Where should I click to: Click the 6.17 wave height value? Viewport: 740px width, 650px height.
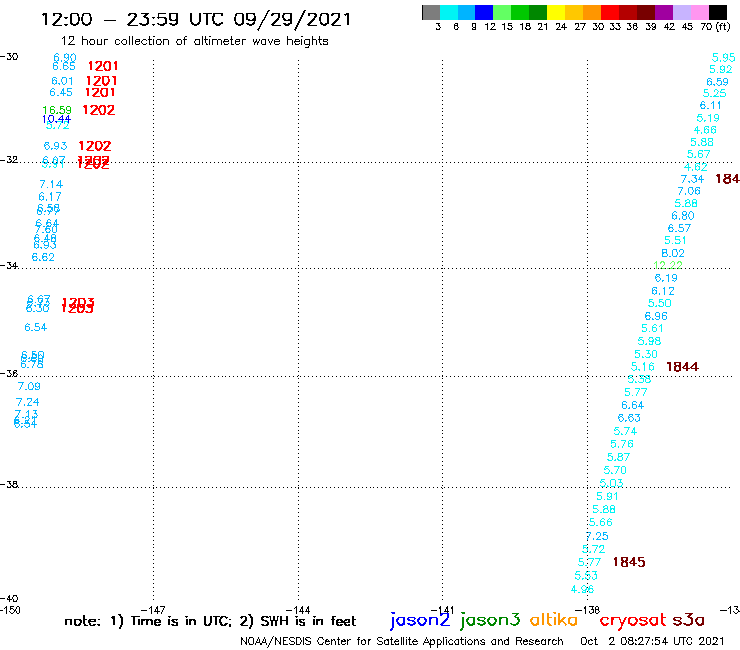[50, 196]
